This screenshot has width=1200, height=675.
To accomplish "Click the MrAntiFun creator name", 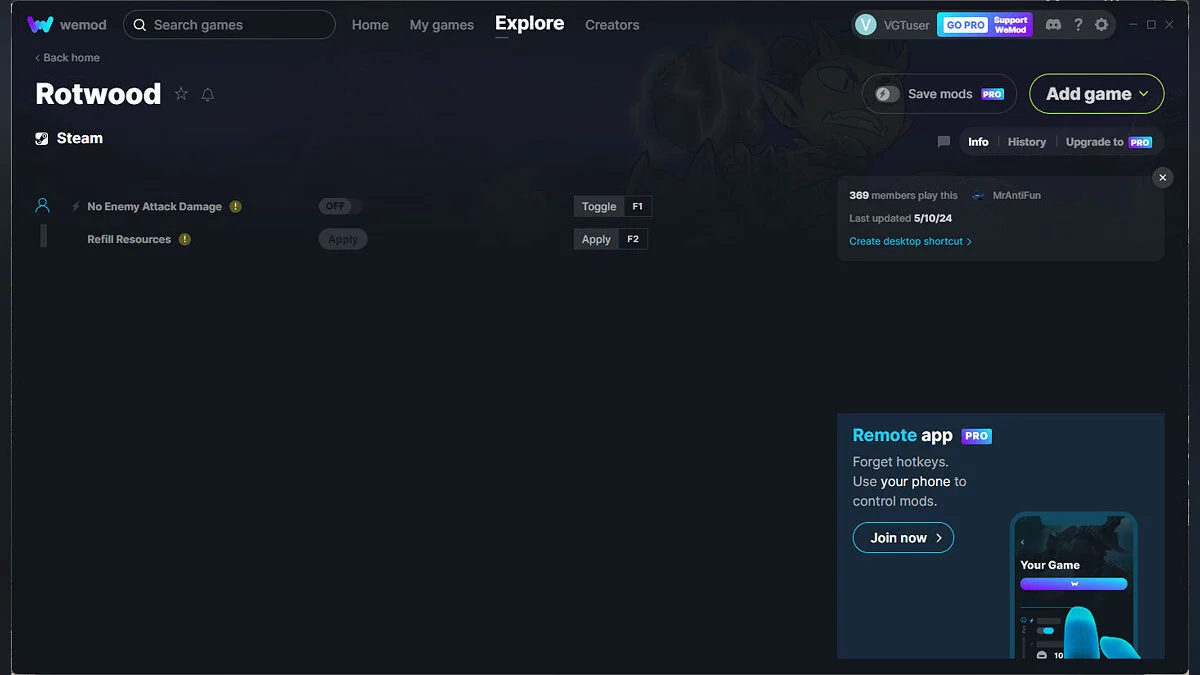I will pos(1016,196).
